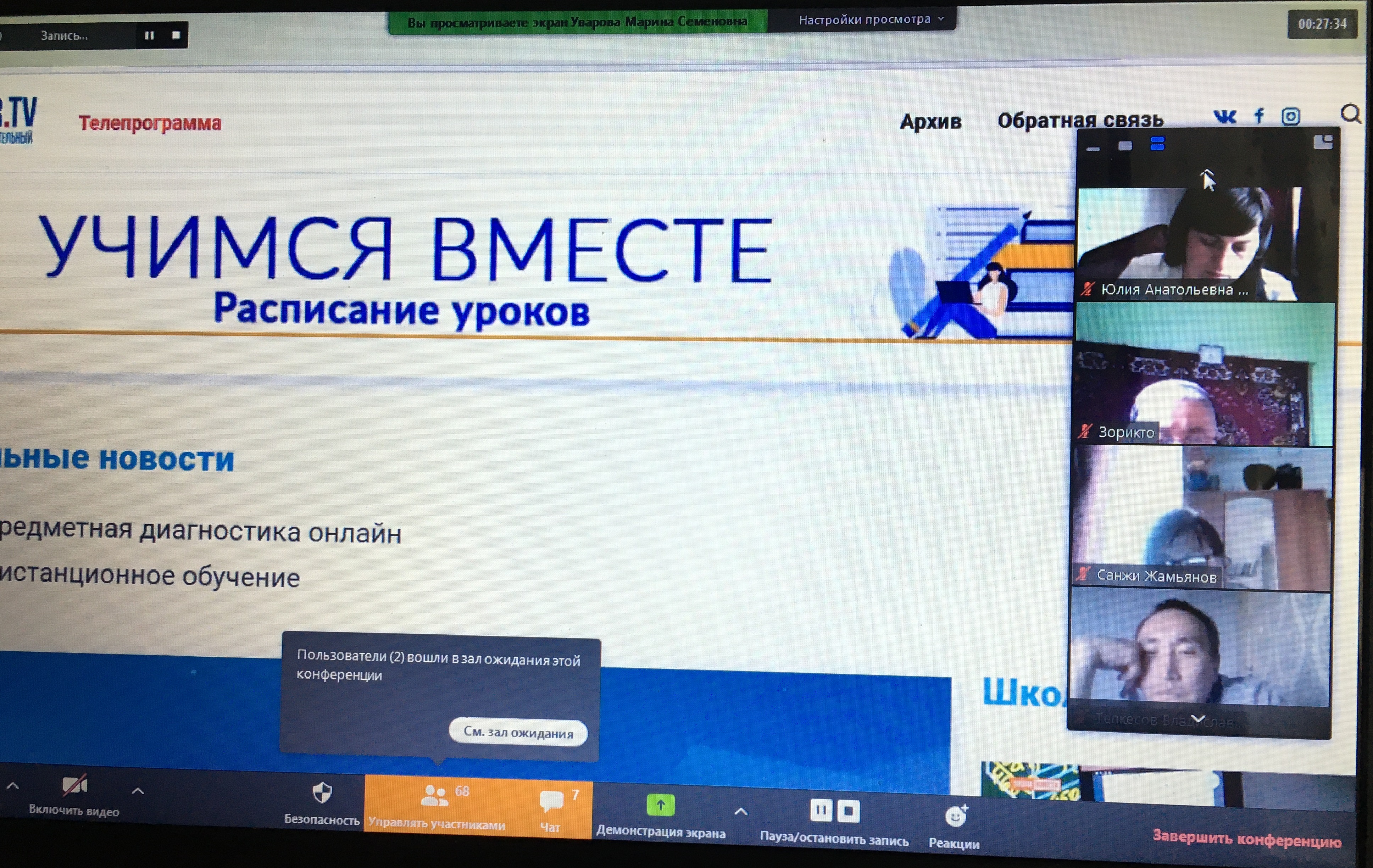Click the VK social icon
Viewport: 1373px width, 868px height.
1225,117
